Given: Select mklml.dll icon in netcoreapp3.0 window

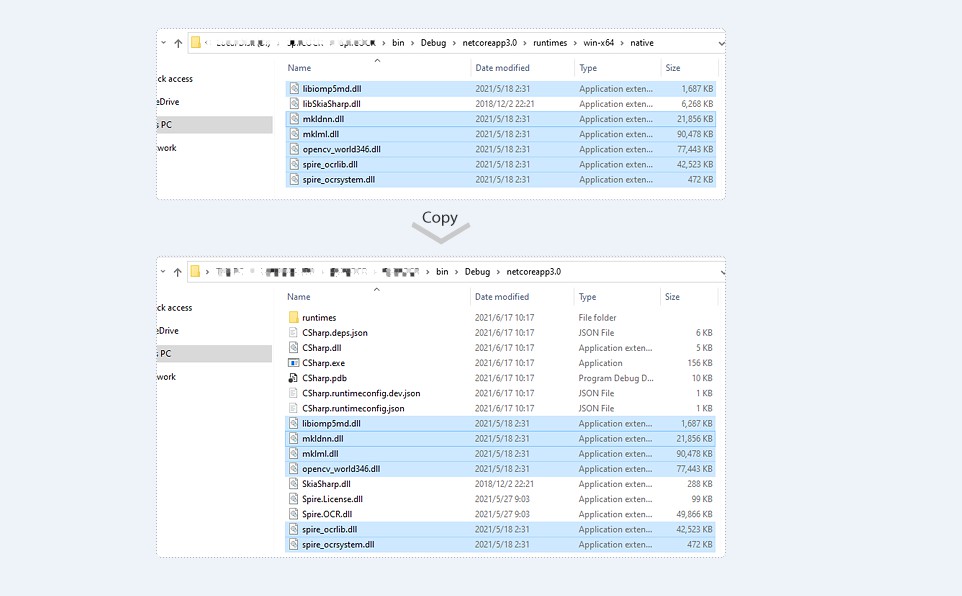Looking at the screenshot, I should [294, 454].
